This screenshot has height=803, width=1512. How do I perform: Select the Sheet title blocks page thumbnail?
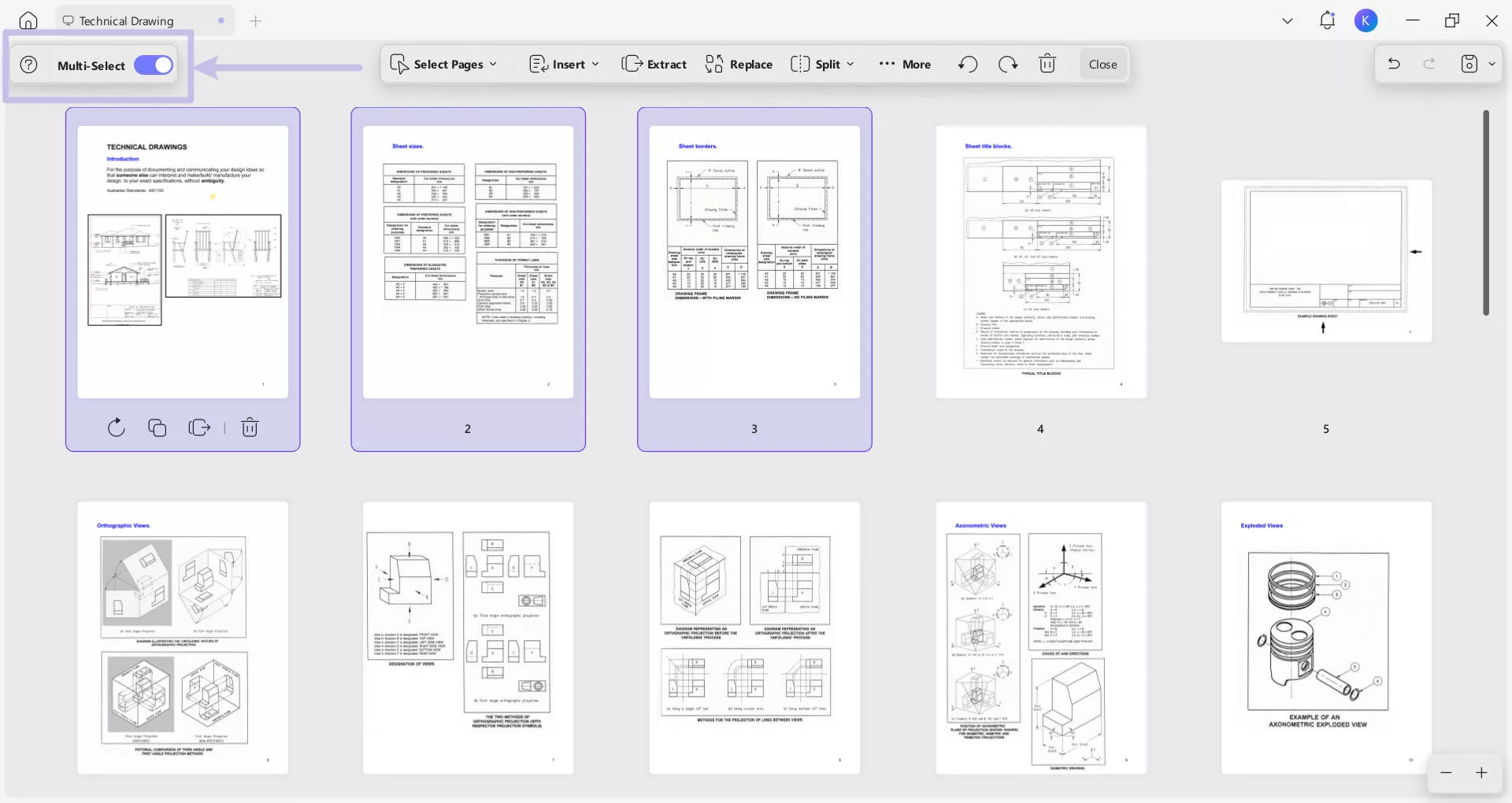pos(1041,262)
